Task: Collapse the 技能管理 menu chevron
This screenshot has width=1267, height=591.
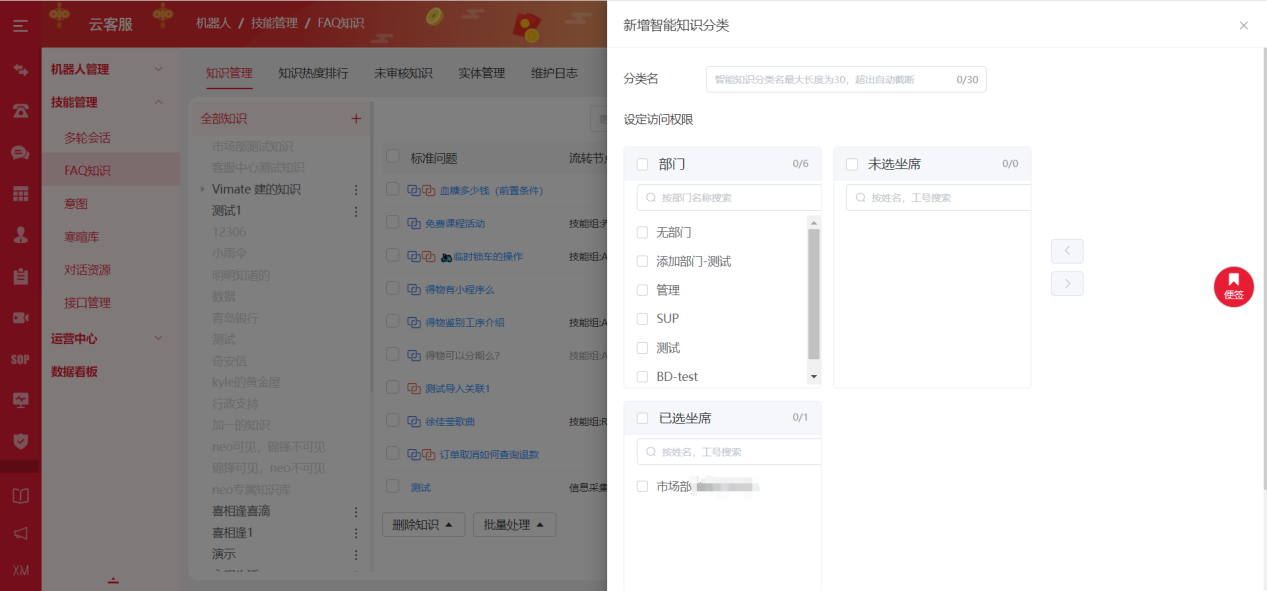Action: coord(158,102)
